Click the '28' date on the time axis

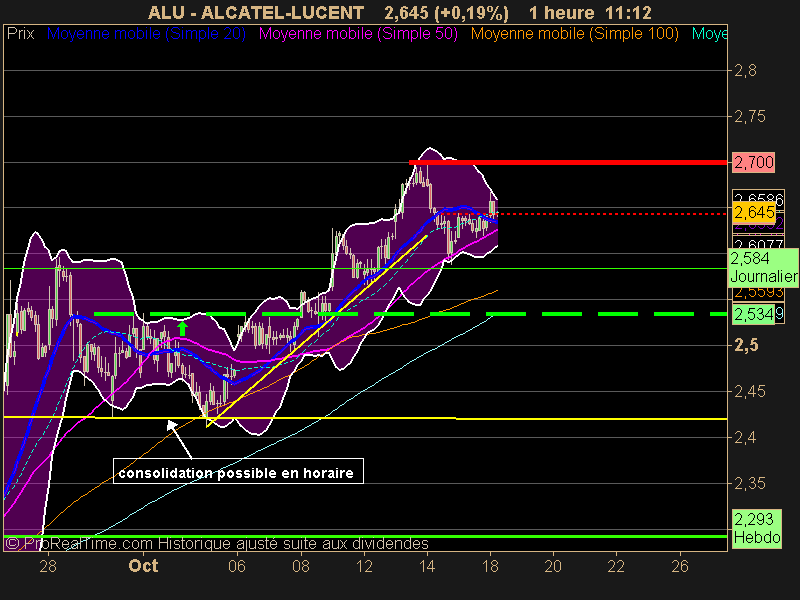(48, 566)
